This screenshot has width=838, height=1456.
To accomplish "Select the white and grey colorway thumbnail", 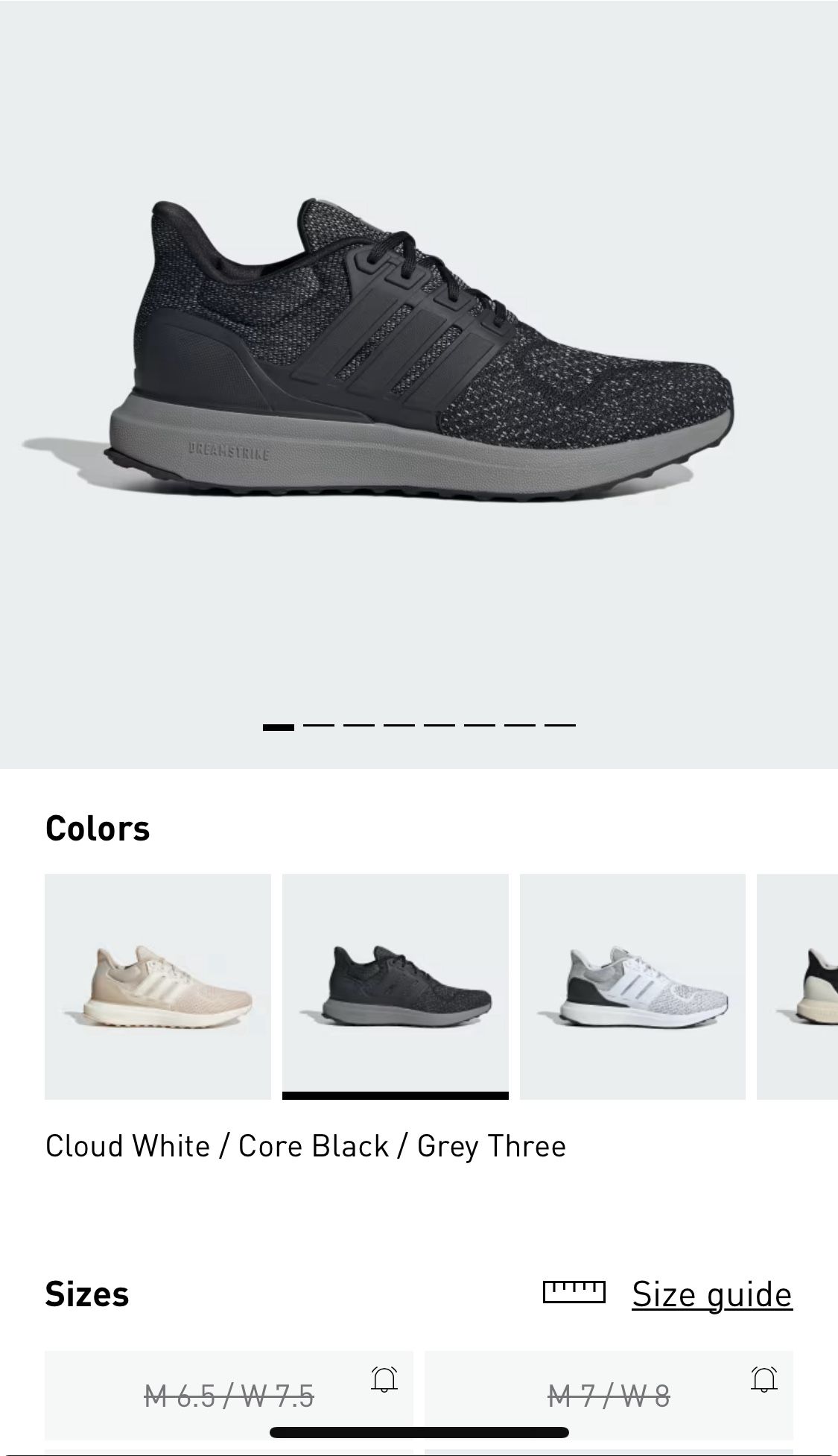I will coord(632,987).
